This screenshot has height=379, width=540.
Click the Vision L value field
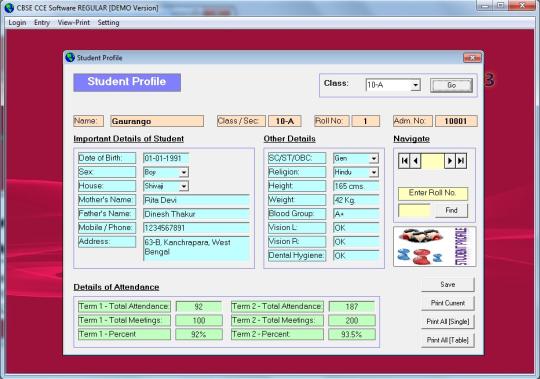tap(356, 228)
